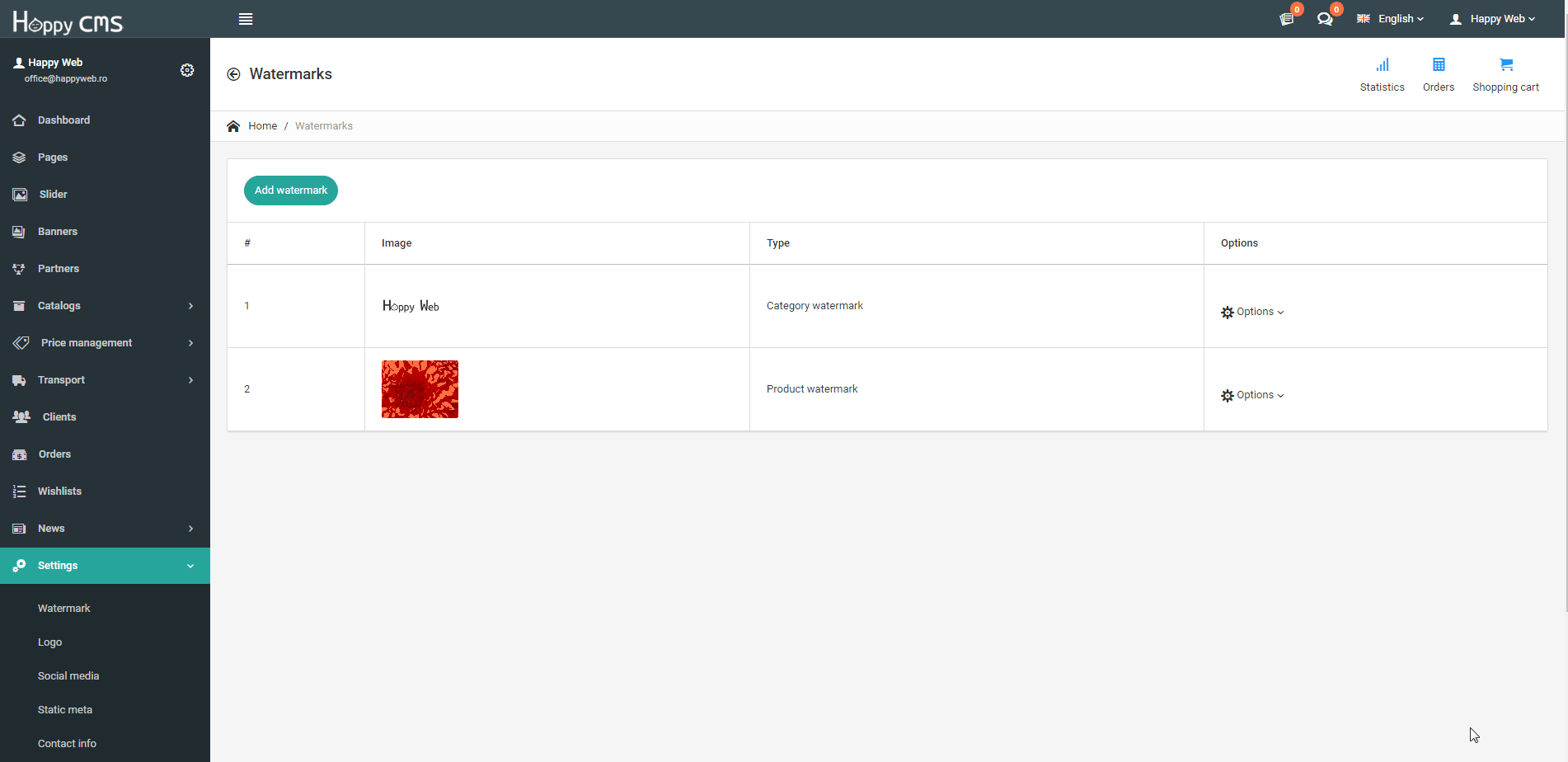This screenshot has height=762, width=1568.
Task: Click the Banners icon in sidebar
Action: (19, 232)
